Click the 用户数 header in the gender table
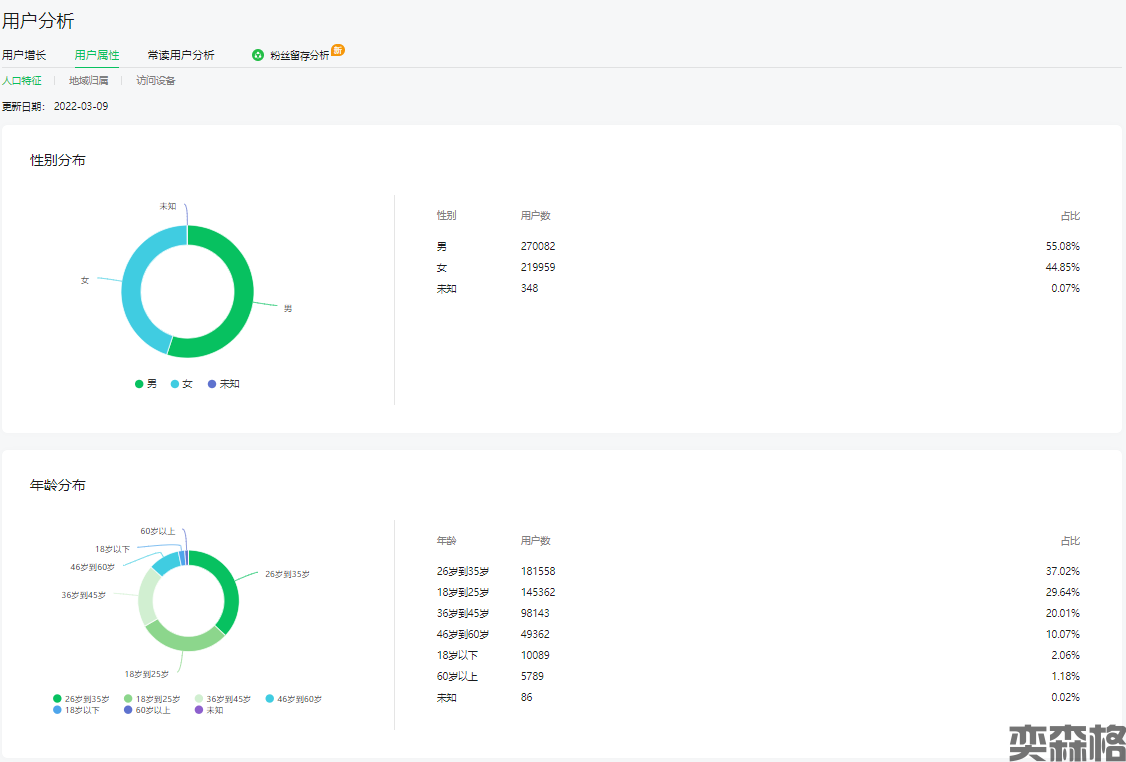This screenshot has height=762, width=1126. pos(535,216)
